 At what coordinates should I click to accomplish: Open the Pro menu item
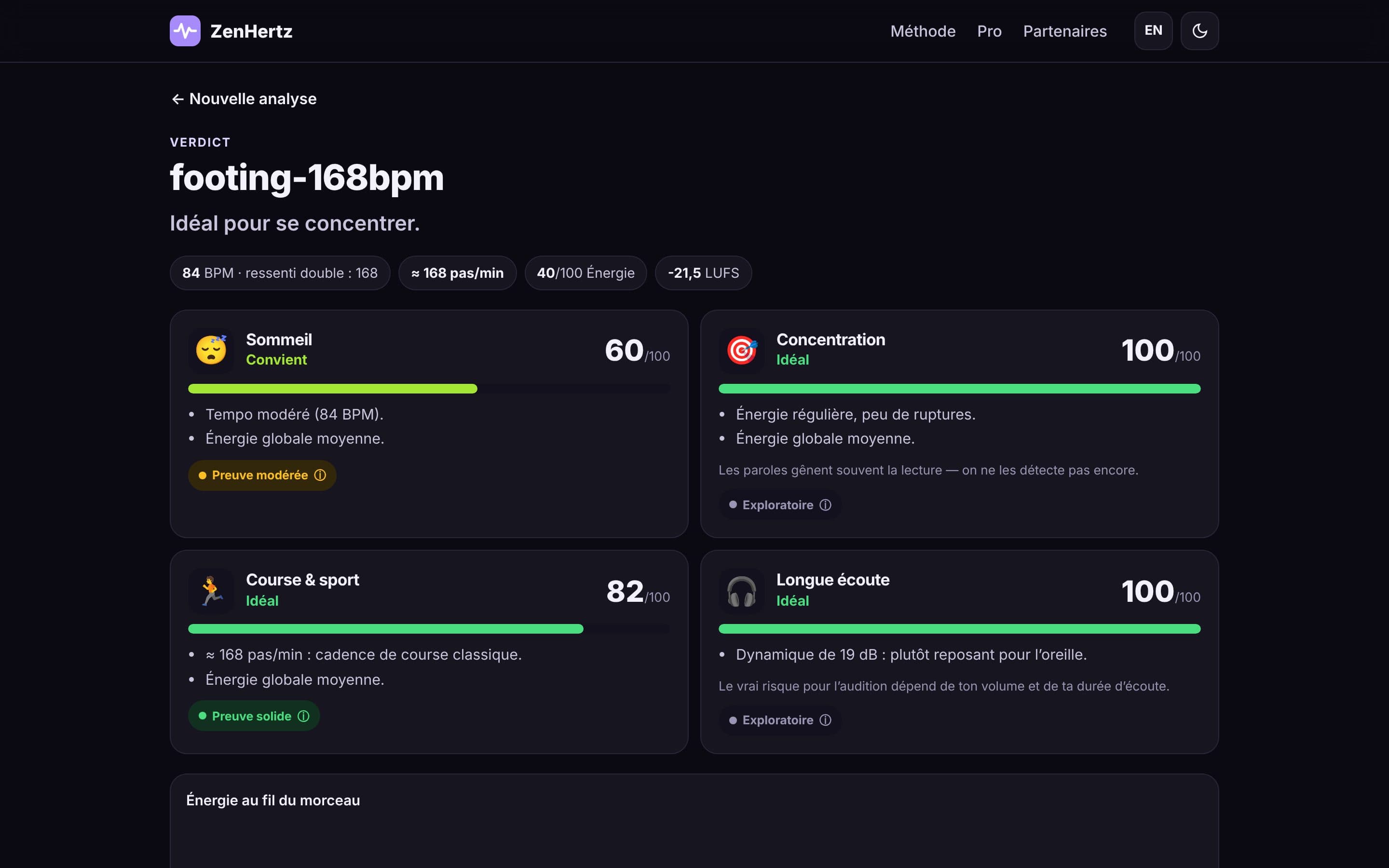[x=989, y=31]
